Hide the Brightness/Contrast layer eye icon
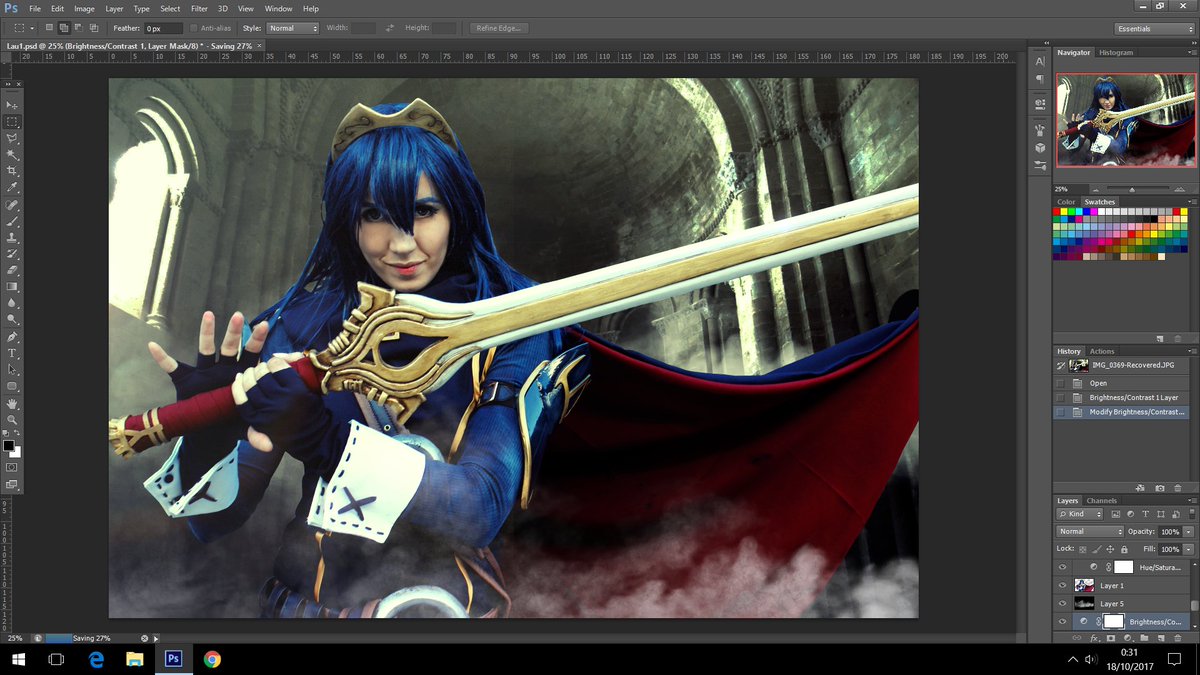1200x675 pixels. [1063, 622]
